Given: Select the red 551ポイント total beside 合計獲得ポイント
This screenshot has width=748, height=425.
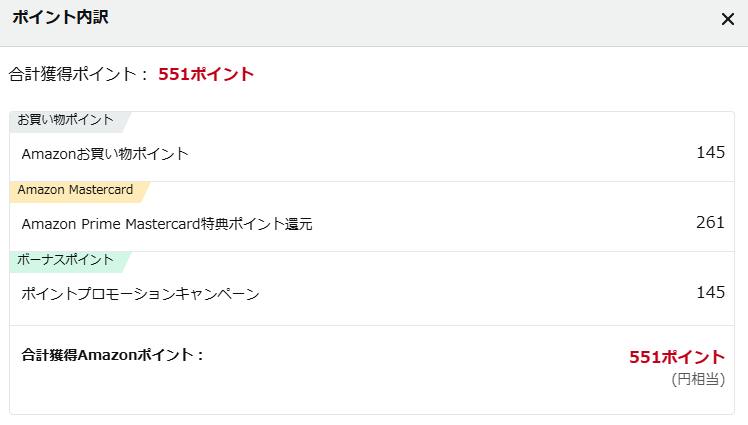Looking at the screenshot, I should (x=206, y=74).
